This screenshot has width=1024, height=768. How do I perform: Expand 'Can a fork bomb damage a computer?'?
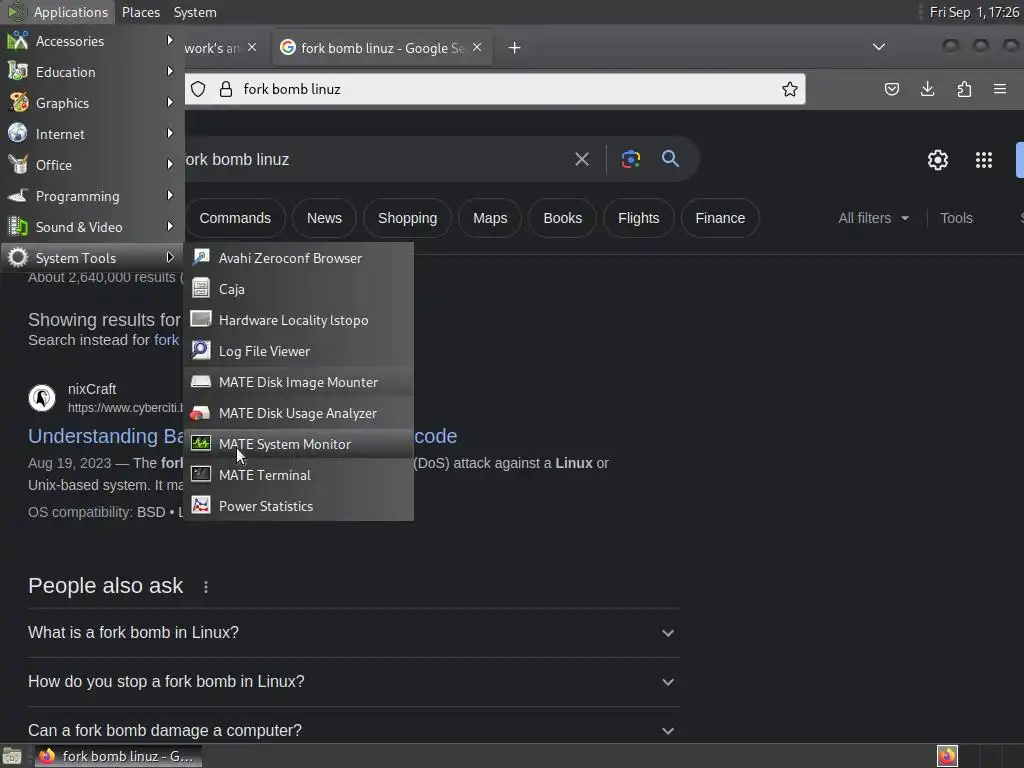[353, 730]
